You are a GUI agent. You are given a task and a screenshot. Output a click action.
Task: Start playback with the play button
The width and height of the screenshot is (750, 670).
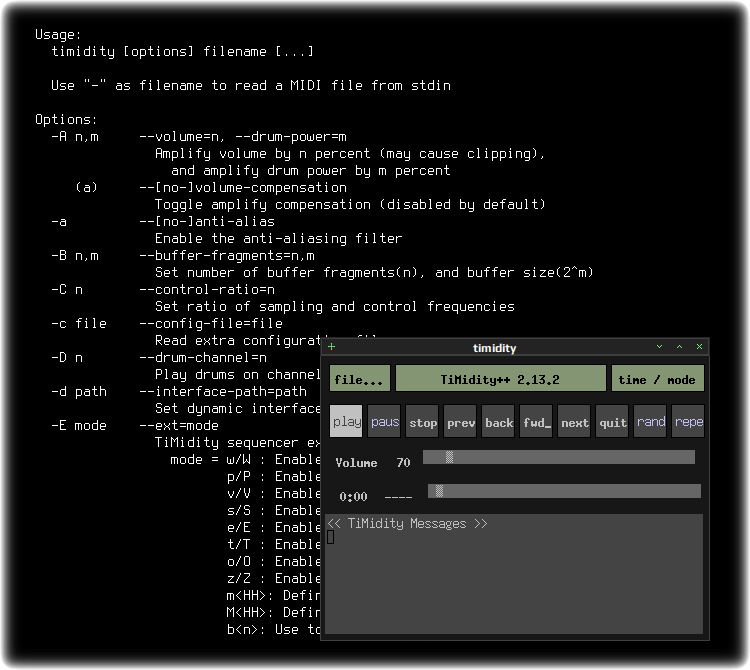point(346,421)
